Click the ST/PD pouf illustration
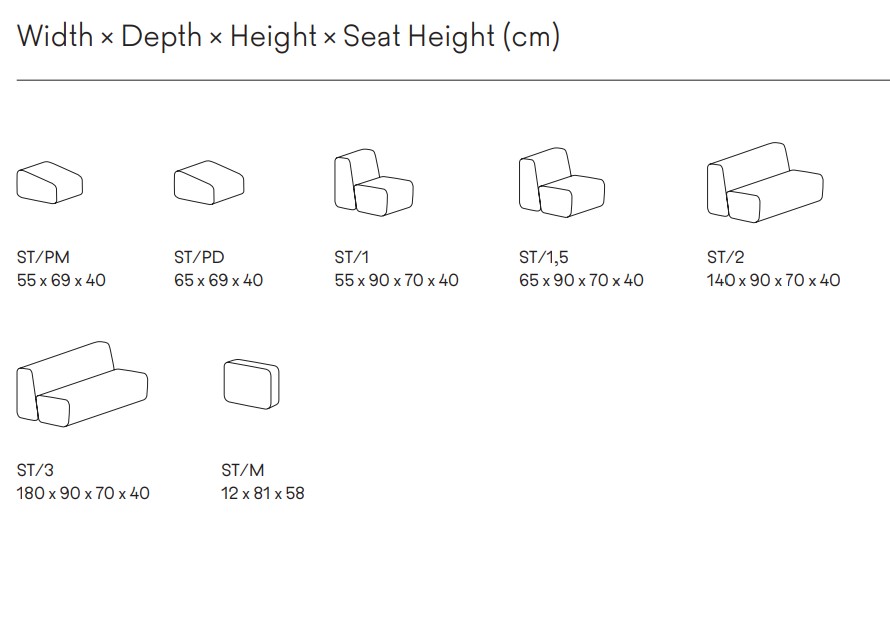 tap(209, 182)
